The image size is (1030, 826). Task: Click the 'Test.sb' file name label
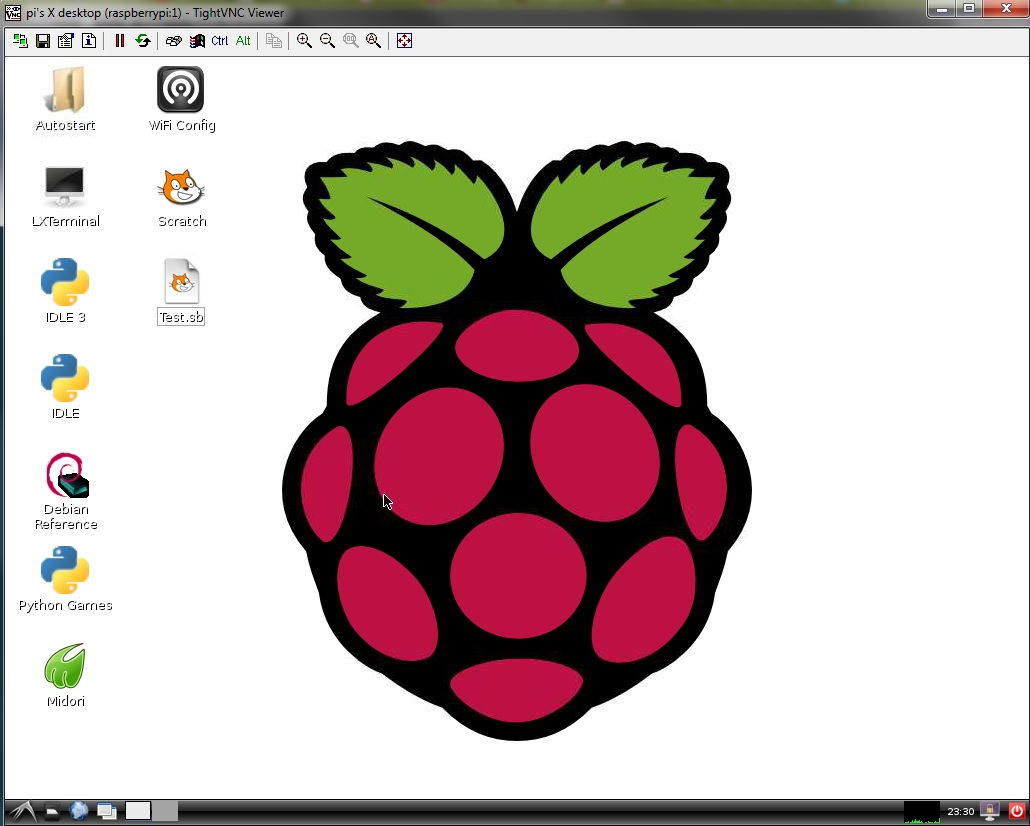181,317
